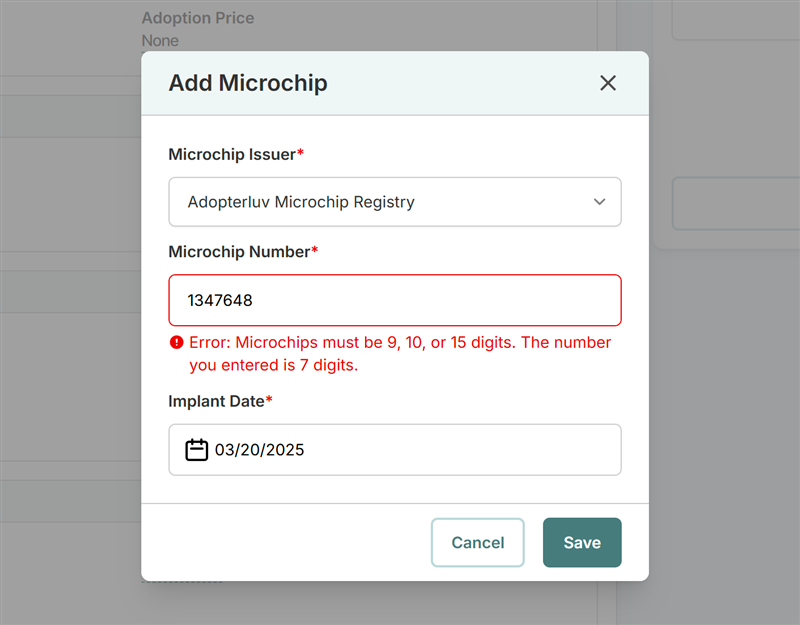Click the Adoption Price label behind the dialog
The height and width of the screenshot is (625, 800).
198,18
